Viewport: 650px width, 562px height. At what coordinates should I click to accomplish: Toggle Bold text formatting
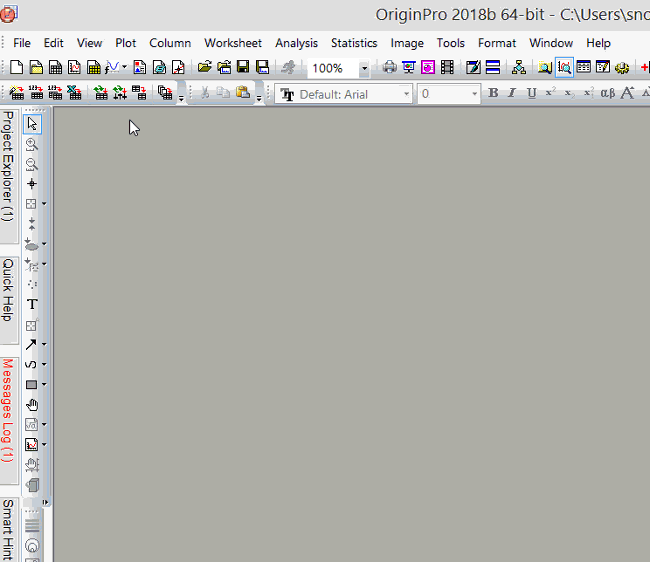point(493,94)
